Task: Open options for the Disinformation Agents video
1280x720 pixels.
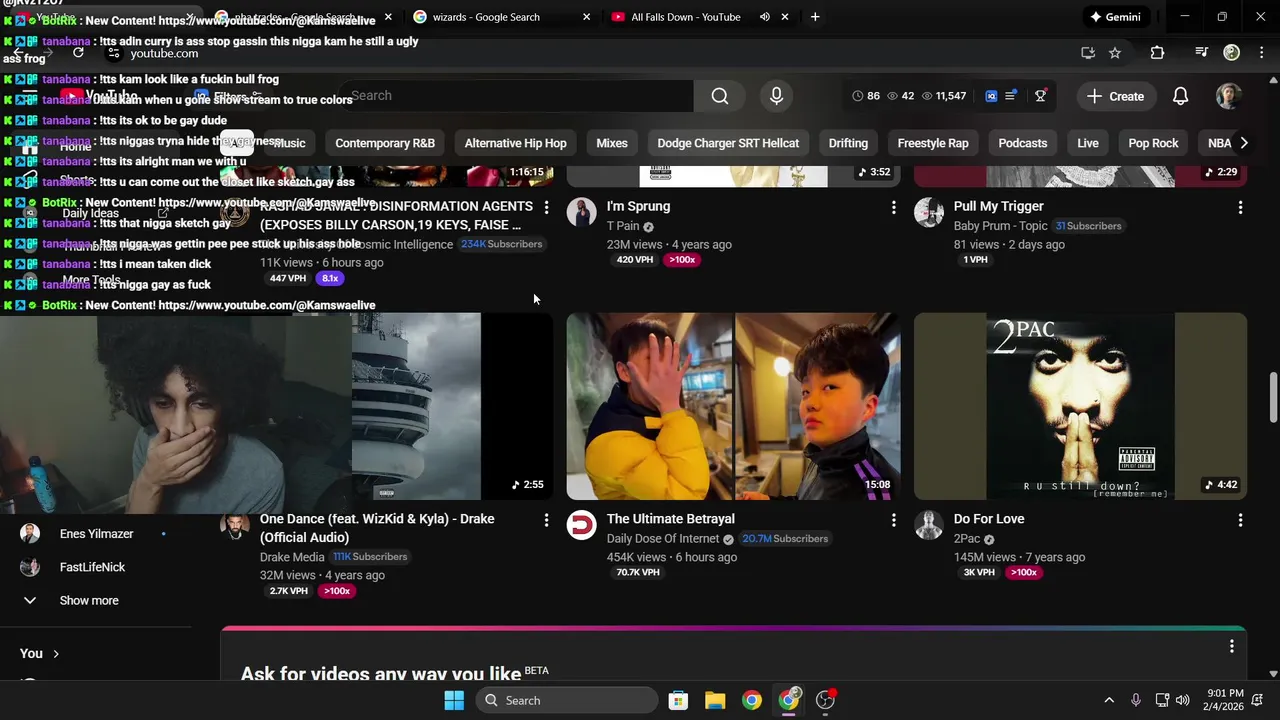Action: coord(546,207)
